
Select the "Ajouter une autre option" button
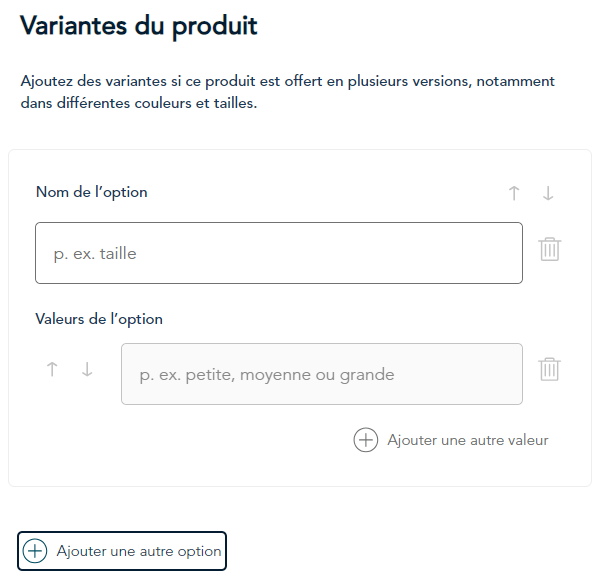[122, 551]
